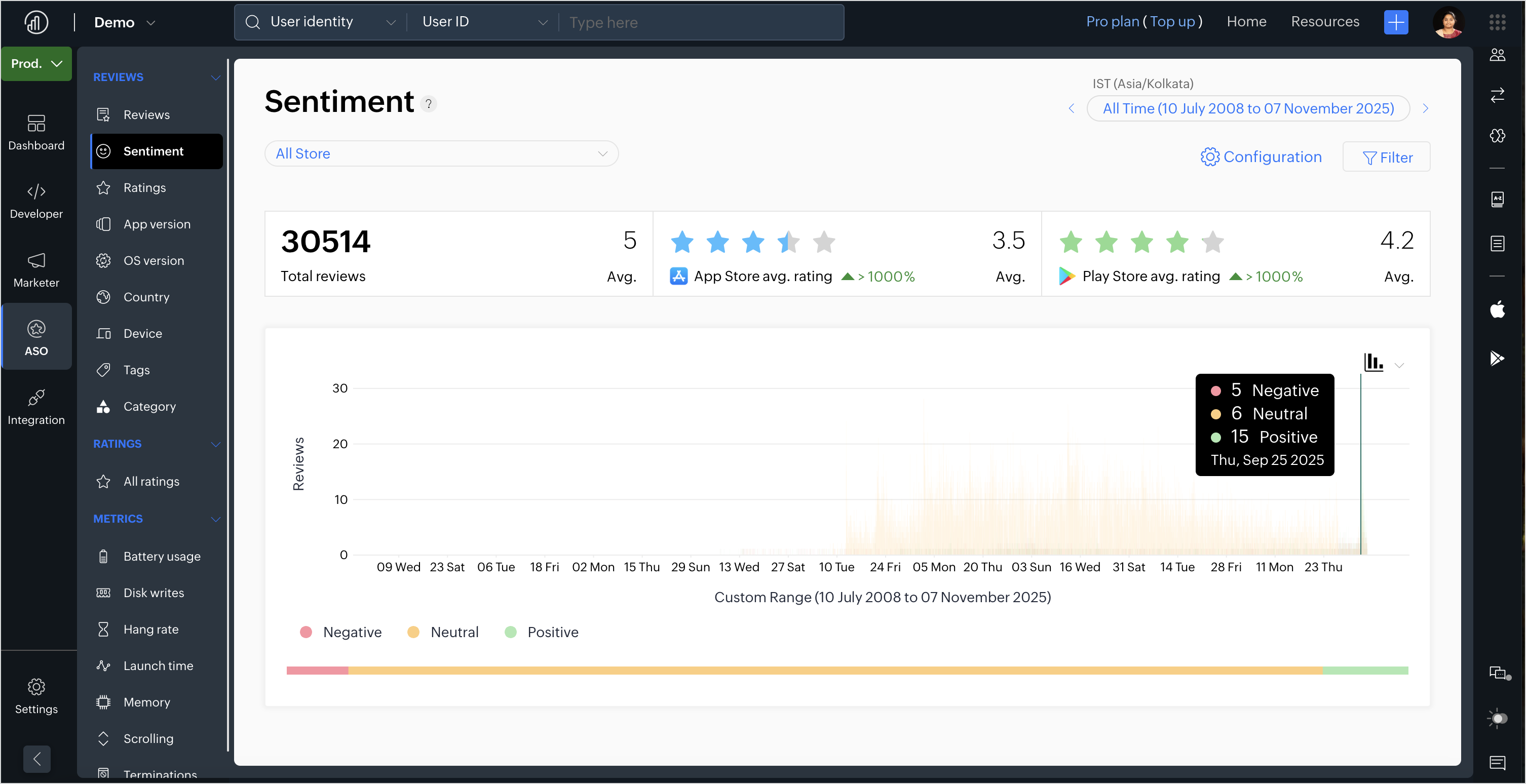Click the Apple platform icon in right sidebar

point(1497,309)
